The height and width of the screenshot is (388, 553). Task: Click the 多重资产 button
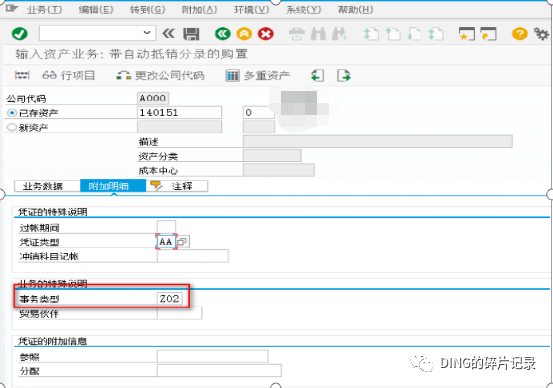coord(258,75)
